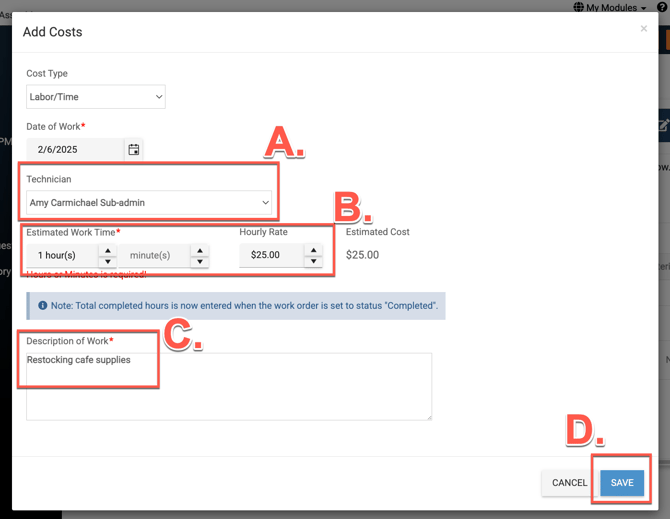Focus the hour(s) input field

point(60,256)
